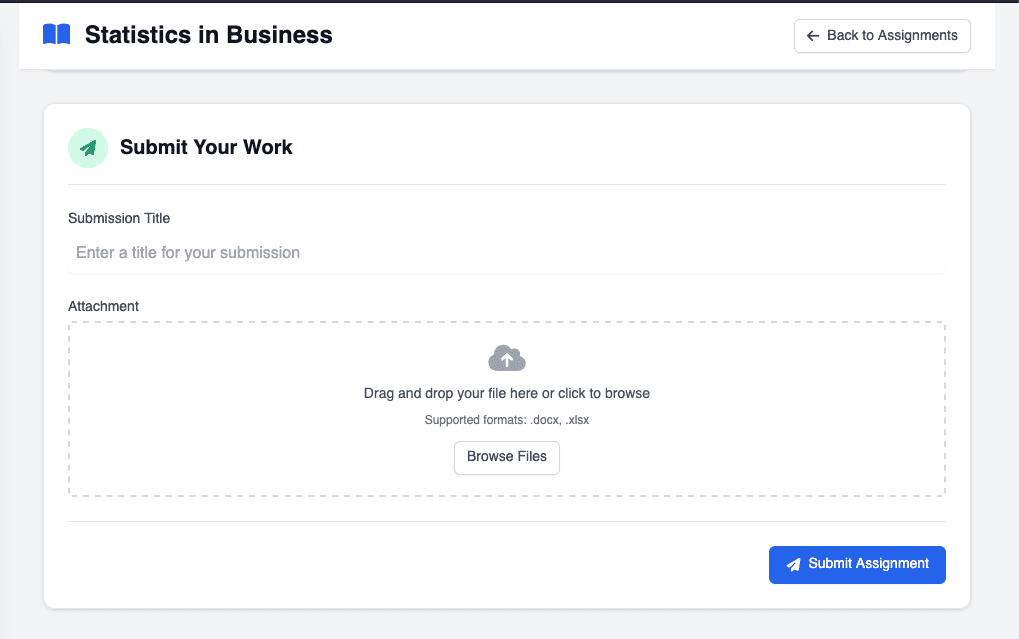Screen dimensions: 1019x639
Task: Click the 'Enter a title' placeholder text
Action: [188, 253]
